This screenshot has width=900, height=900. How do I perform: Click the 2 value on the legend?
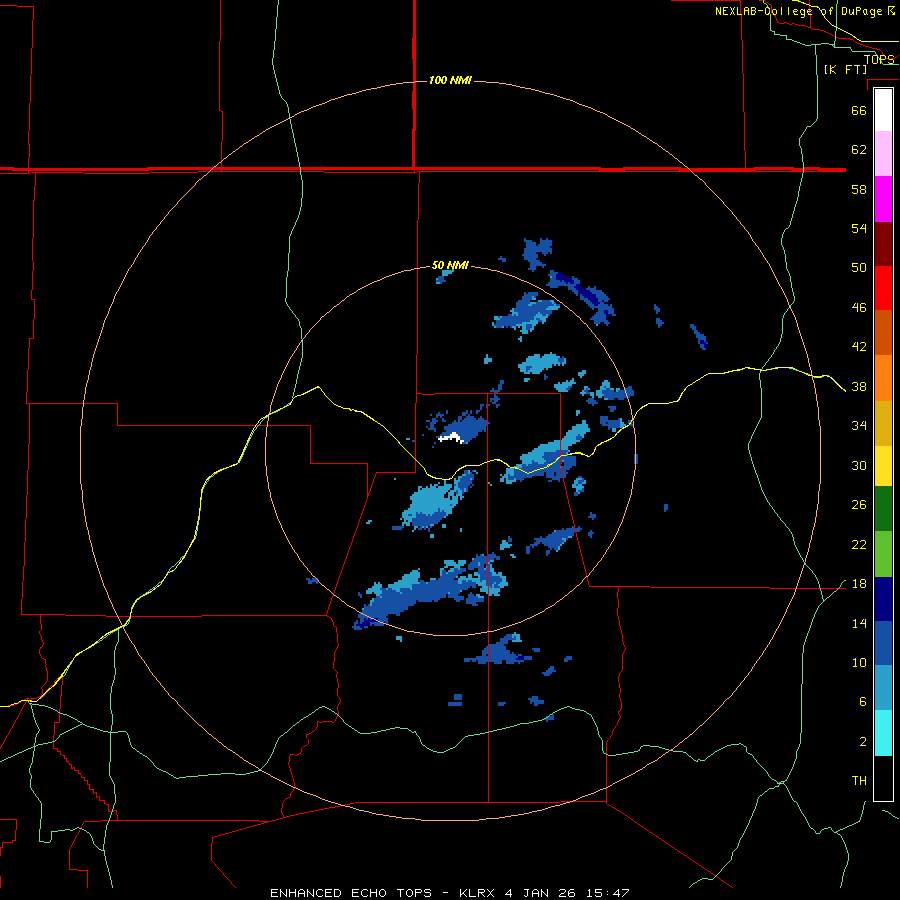tap(862, 742)
